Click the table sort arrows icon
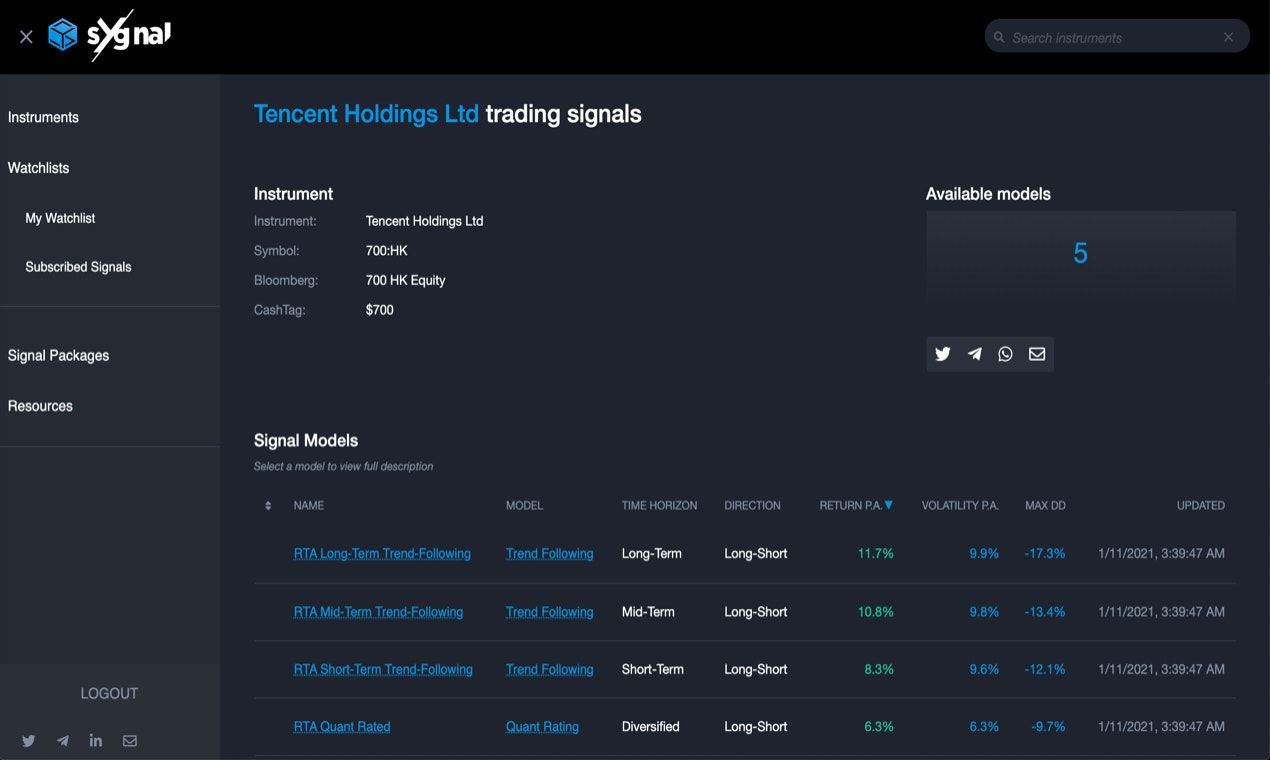This screenshot has height=760, width=1270. pos(268,506)
